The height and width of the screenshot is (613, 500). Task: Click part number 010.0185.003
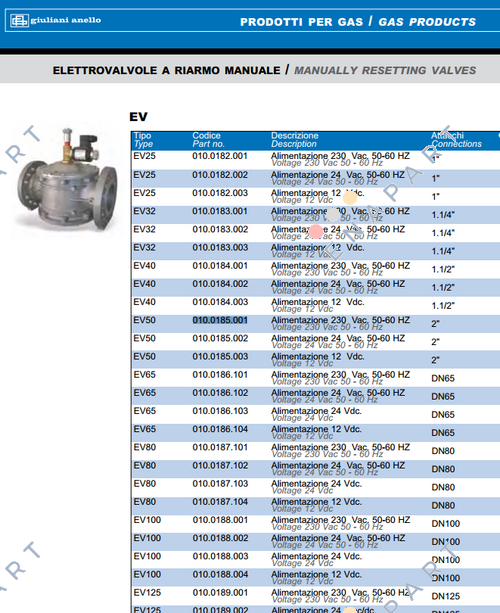tap(220, 357)
